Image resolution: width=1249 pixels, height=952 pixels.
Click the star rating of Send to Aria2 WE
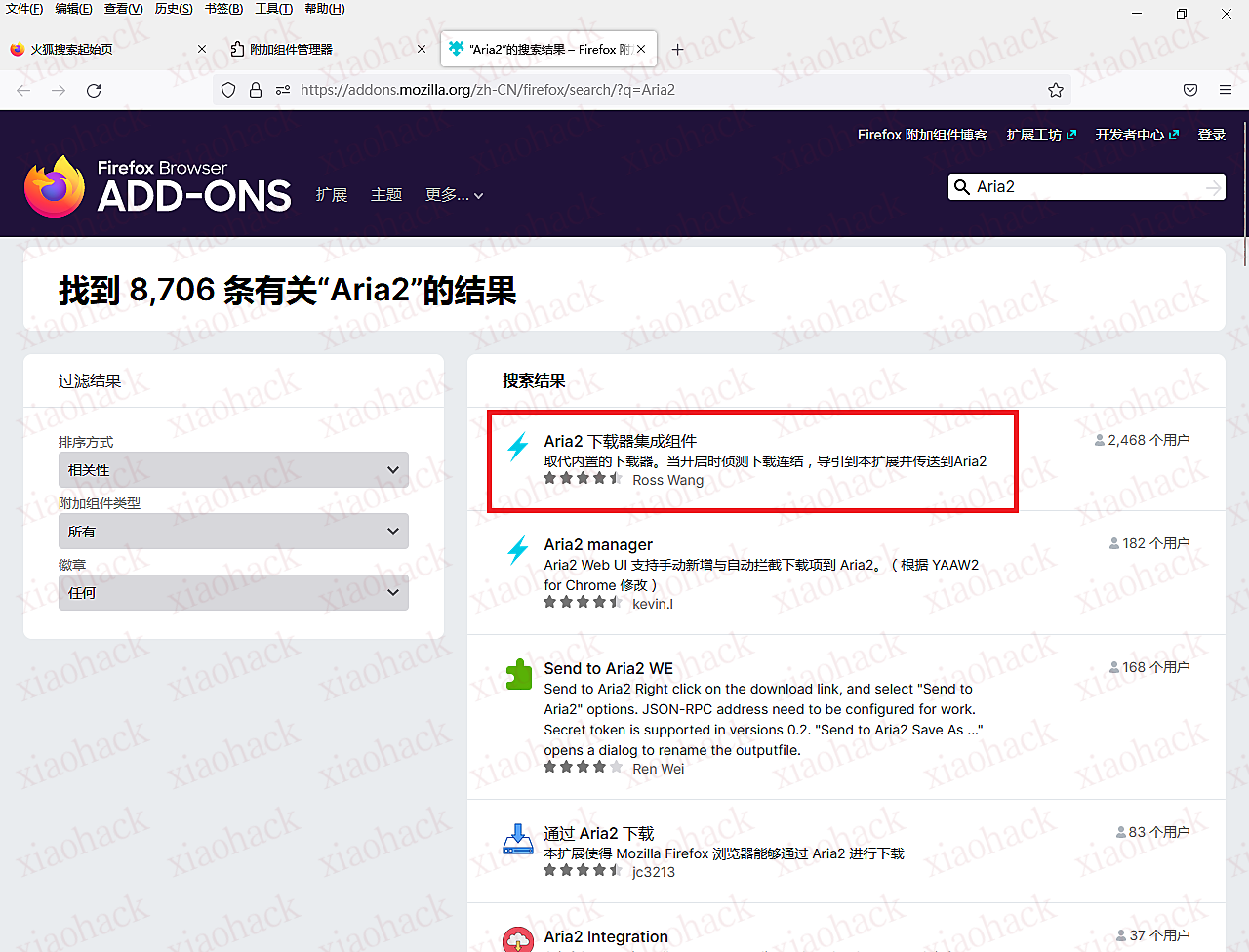click(x=583, y=767)
